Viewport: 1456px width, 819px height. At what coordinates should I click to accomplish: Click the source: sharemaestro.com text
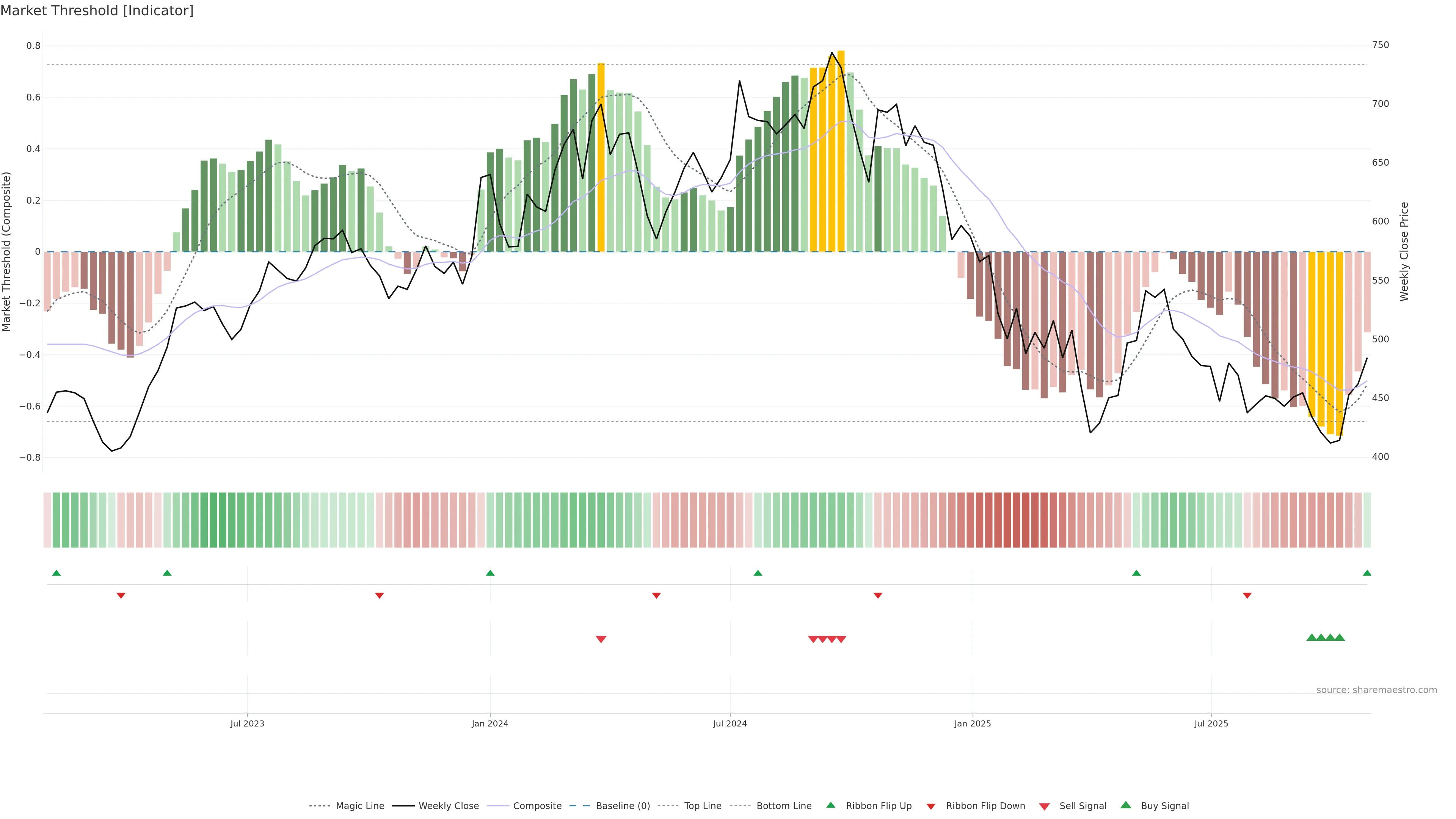1376,690
